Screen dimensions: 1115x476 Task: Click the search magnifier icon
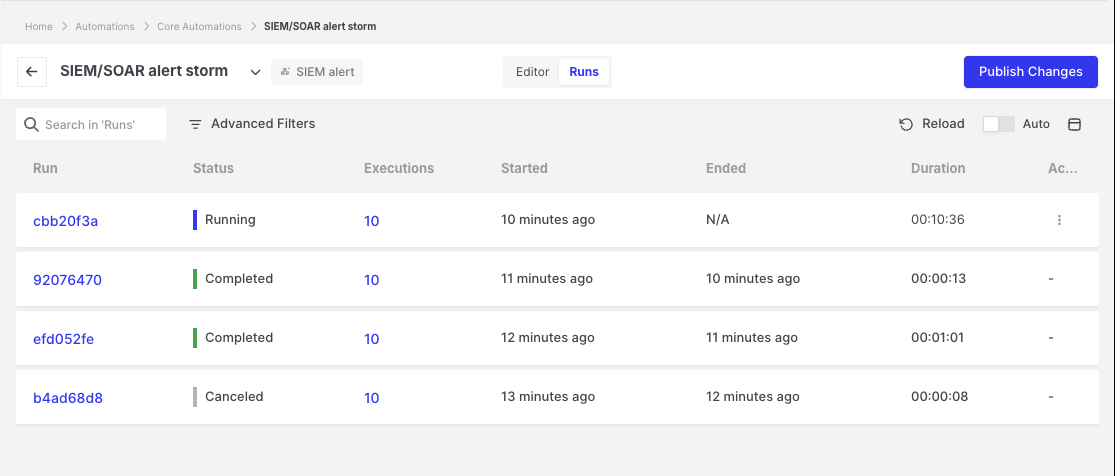[31, 125]
